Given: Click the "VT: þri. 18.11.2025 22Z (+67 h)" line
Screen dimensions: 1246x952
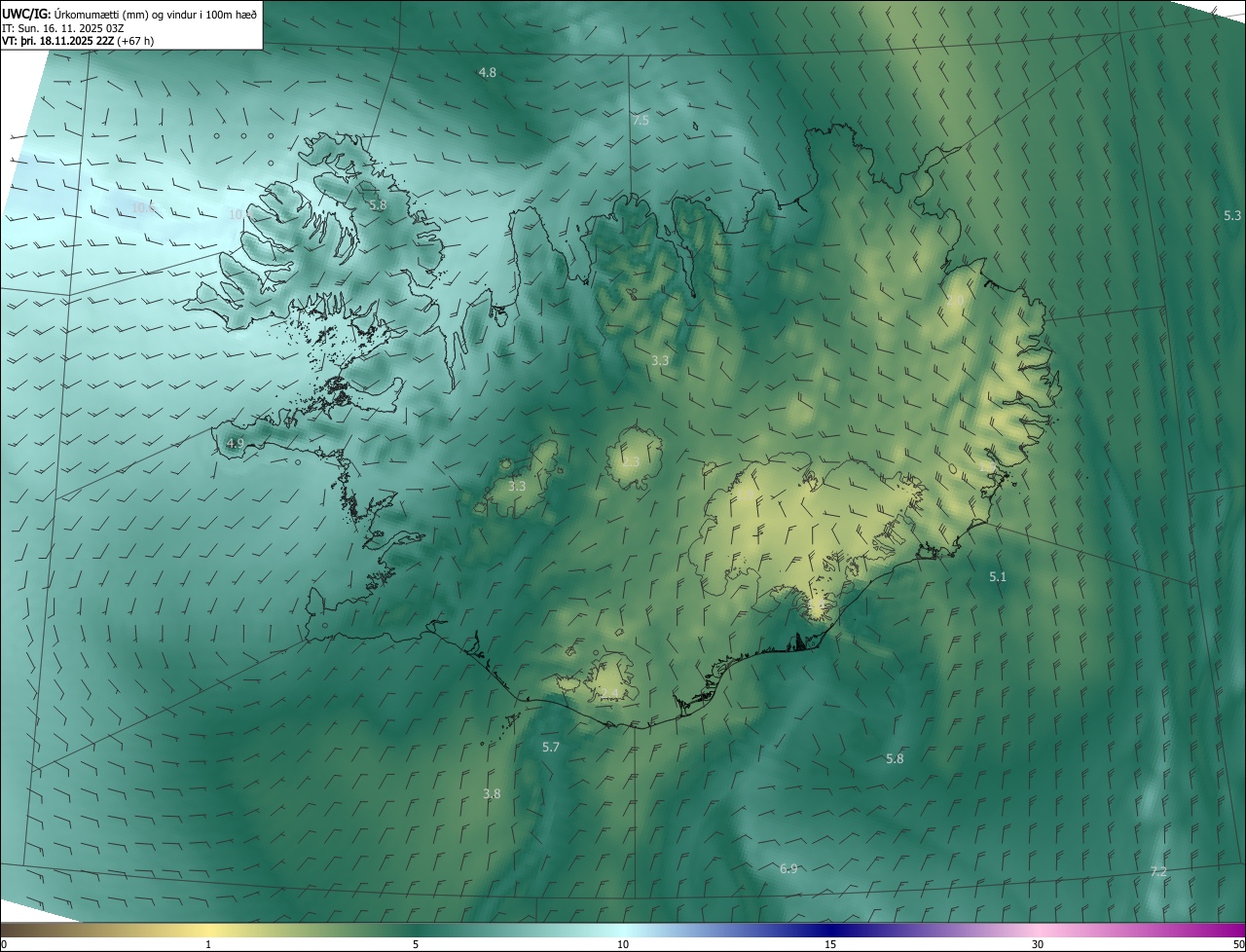Looking at the screenshot, I should [x=78, y=41].
